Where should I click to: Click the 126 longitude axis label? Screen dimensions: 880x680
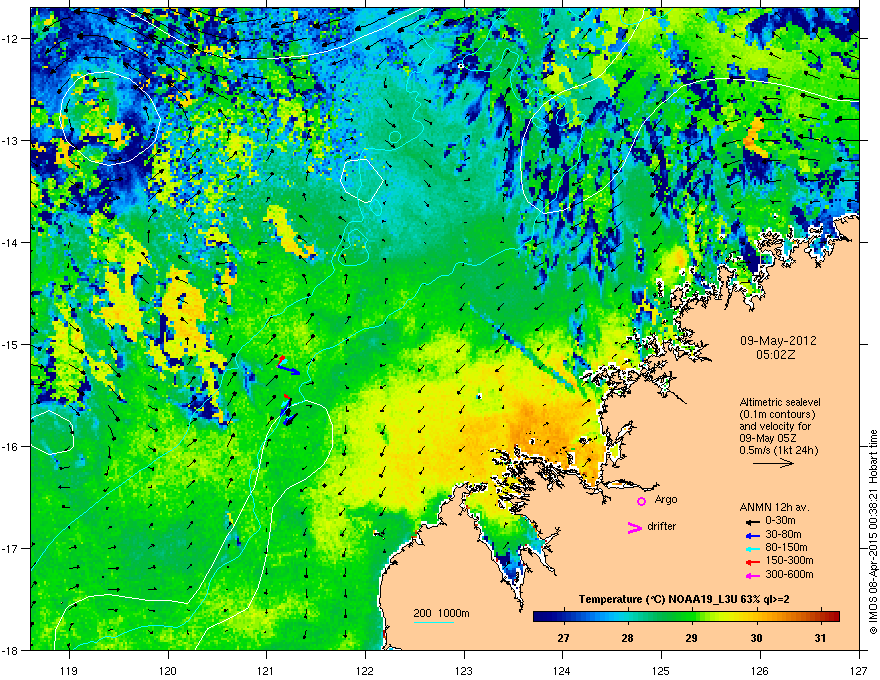pos(760,670)
